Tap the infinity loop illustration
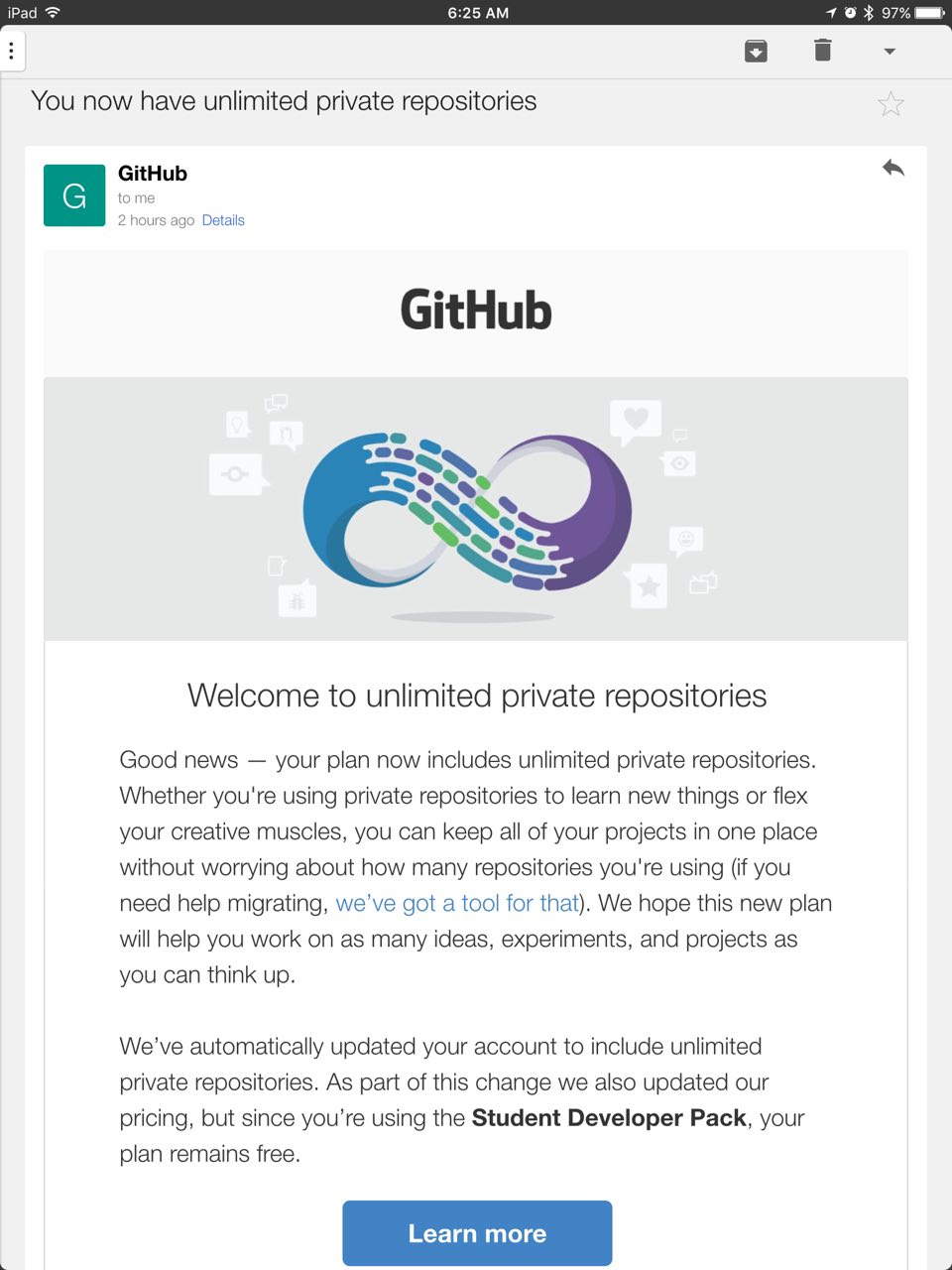The image size is (952, 1270). pyautogui.click(x=468, y=510)
